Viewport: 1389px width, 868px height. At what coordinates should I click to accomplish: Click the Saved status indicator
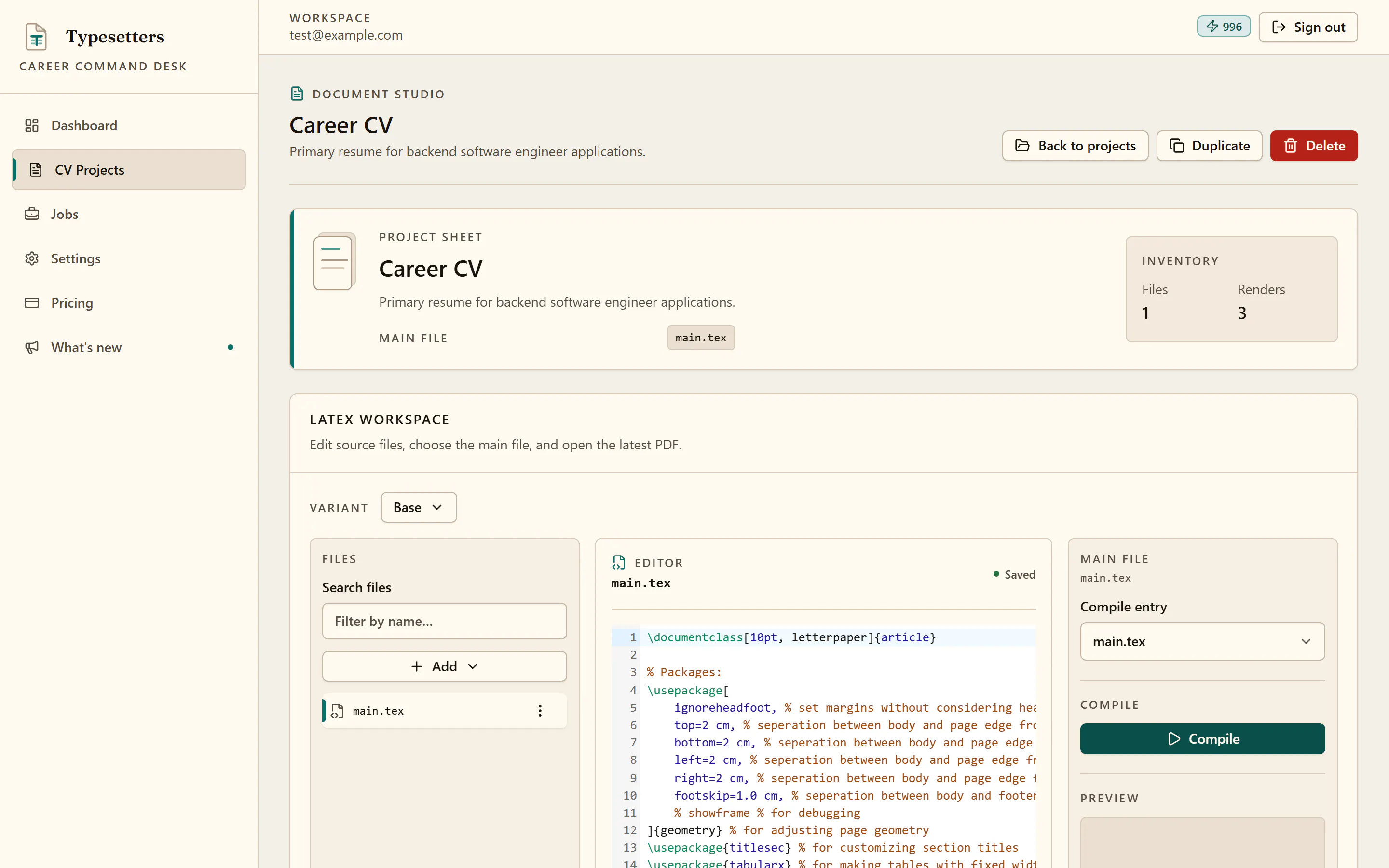(x=1014, y=575)
